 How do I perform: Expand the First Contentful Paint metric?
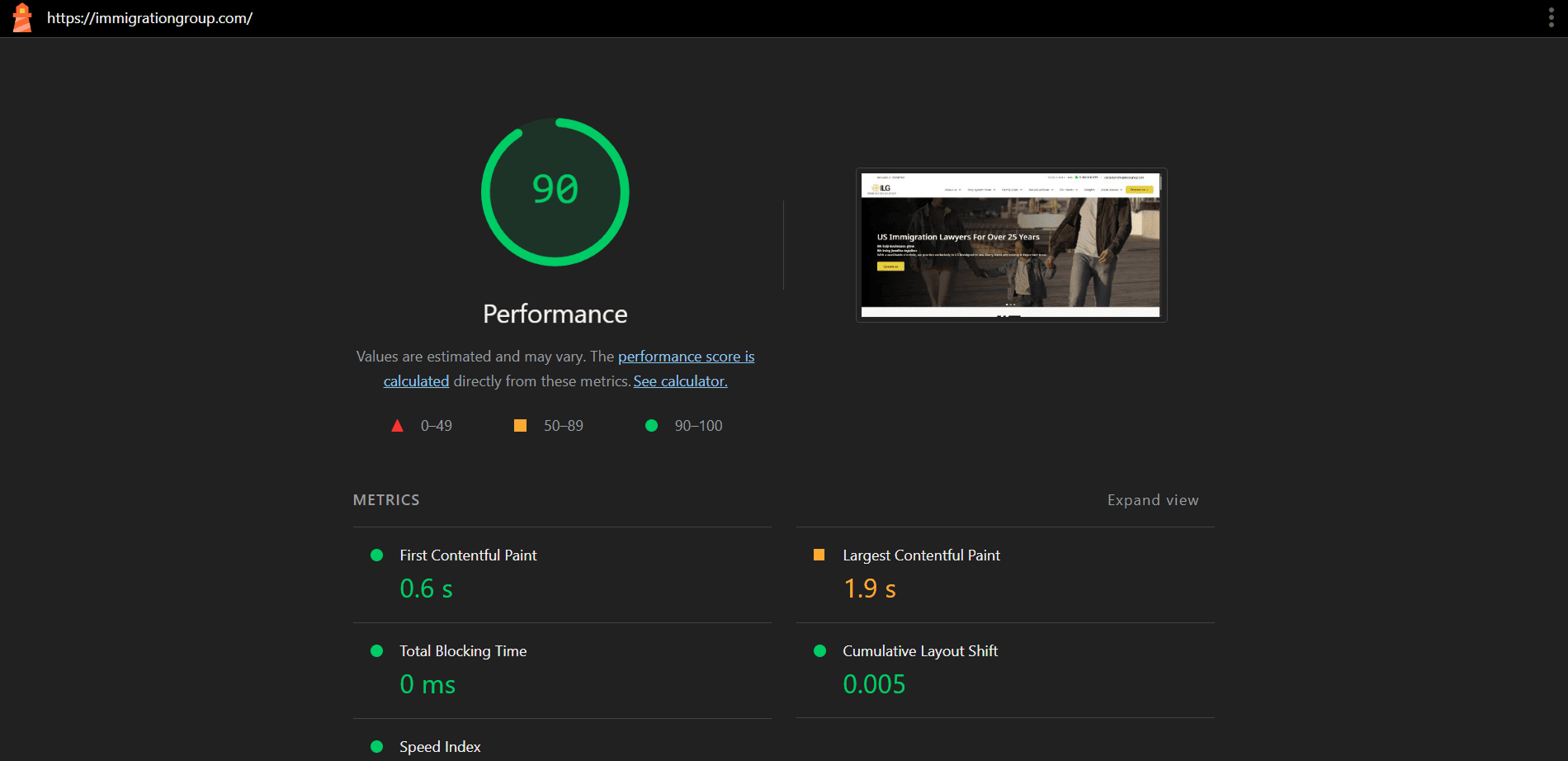point(468,555)
